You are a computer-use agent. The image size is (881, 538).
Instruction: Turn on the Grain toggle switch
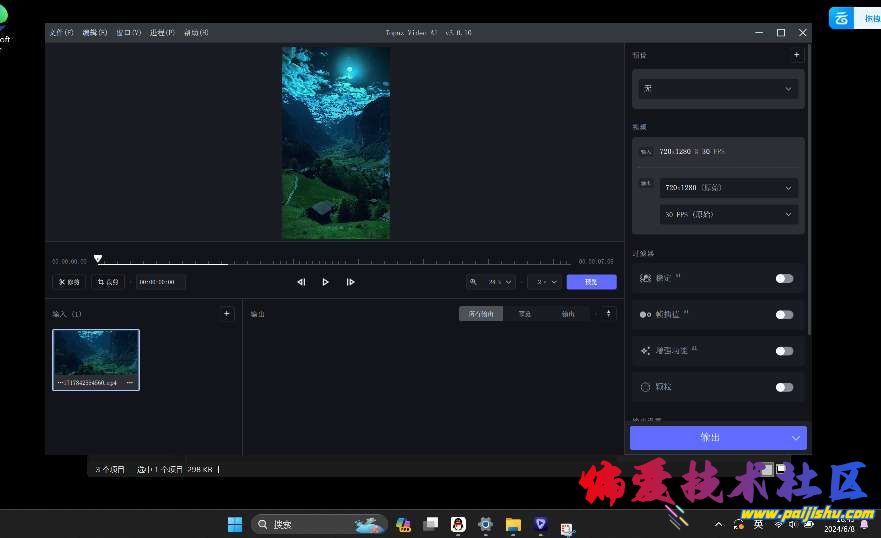click(784, 387)
